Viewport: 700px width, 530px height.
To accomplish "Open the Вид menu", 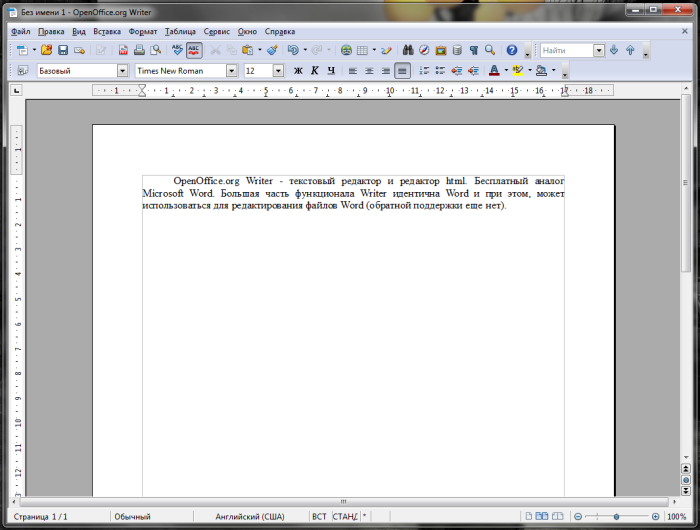I will coord(79,31).
